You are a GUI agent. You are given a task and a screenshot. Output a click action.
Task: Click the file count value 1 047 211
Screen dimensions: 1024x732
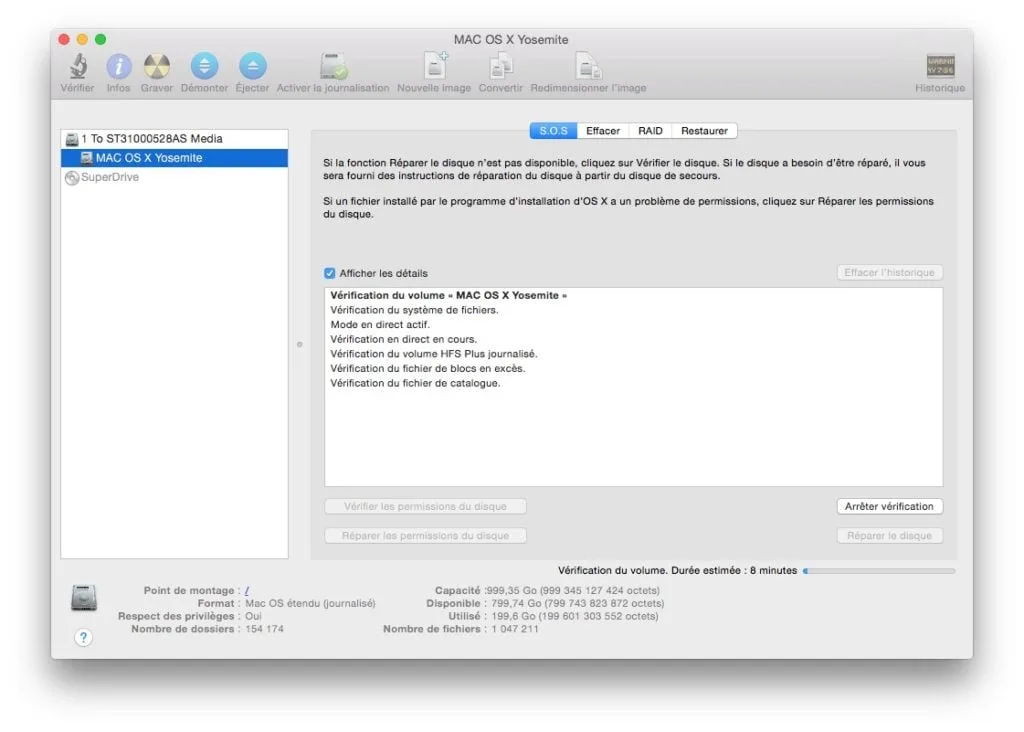(x=515, y=629)
